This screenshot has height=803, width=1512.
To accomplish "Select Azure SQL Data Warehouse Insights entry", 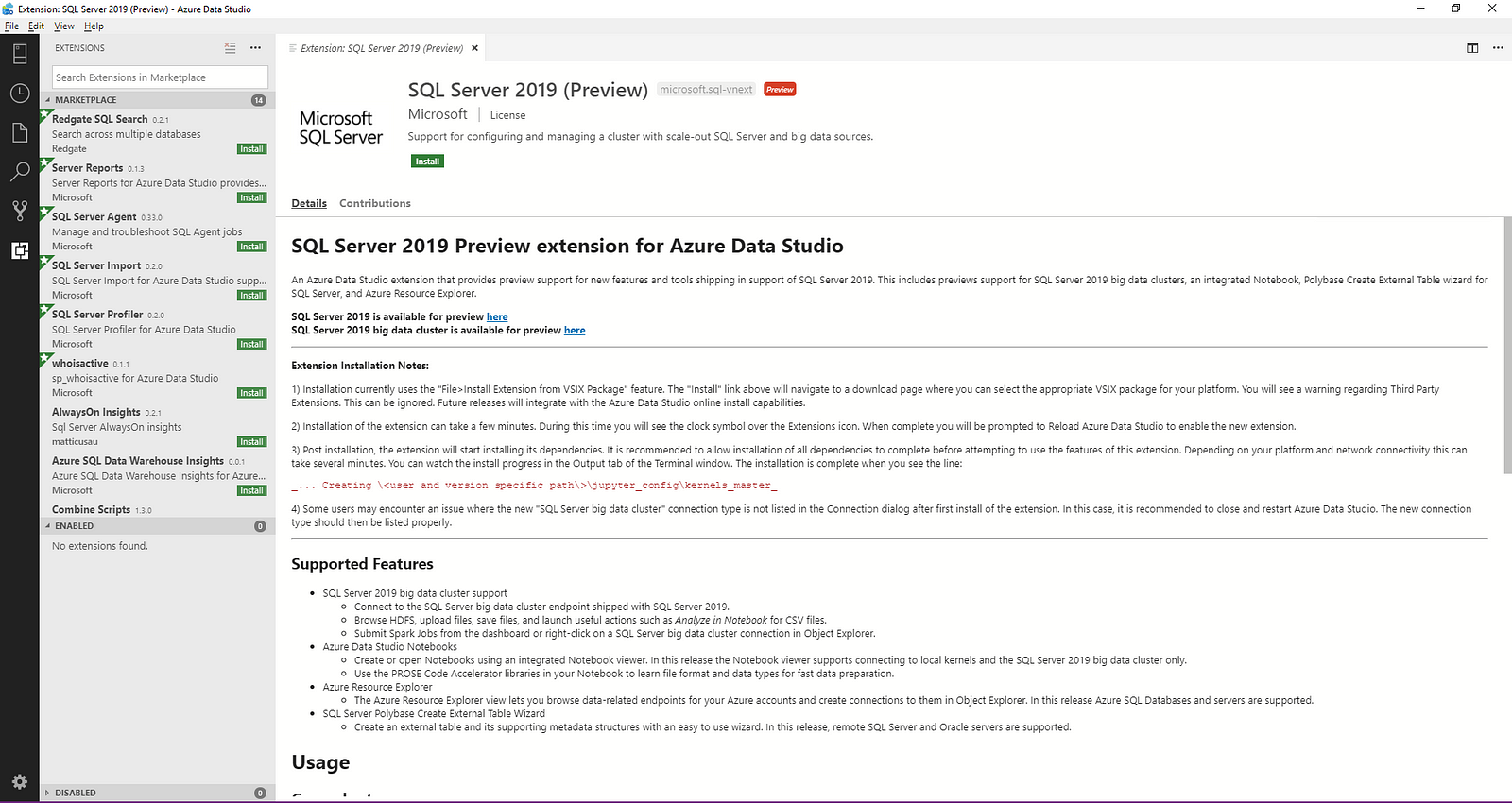I will (157, 476).
